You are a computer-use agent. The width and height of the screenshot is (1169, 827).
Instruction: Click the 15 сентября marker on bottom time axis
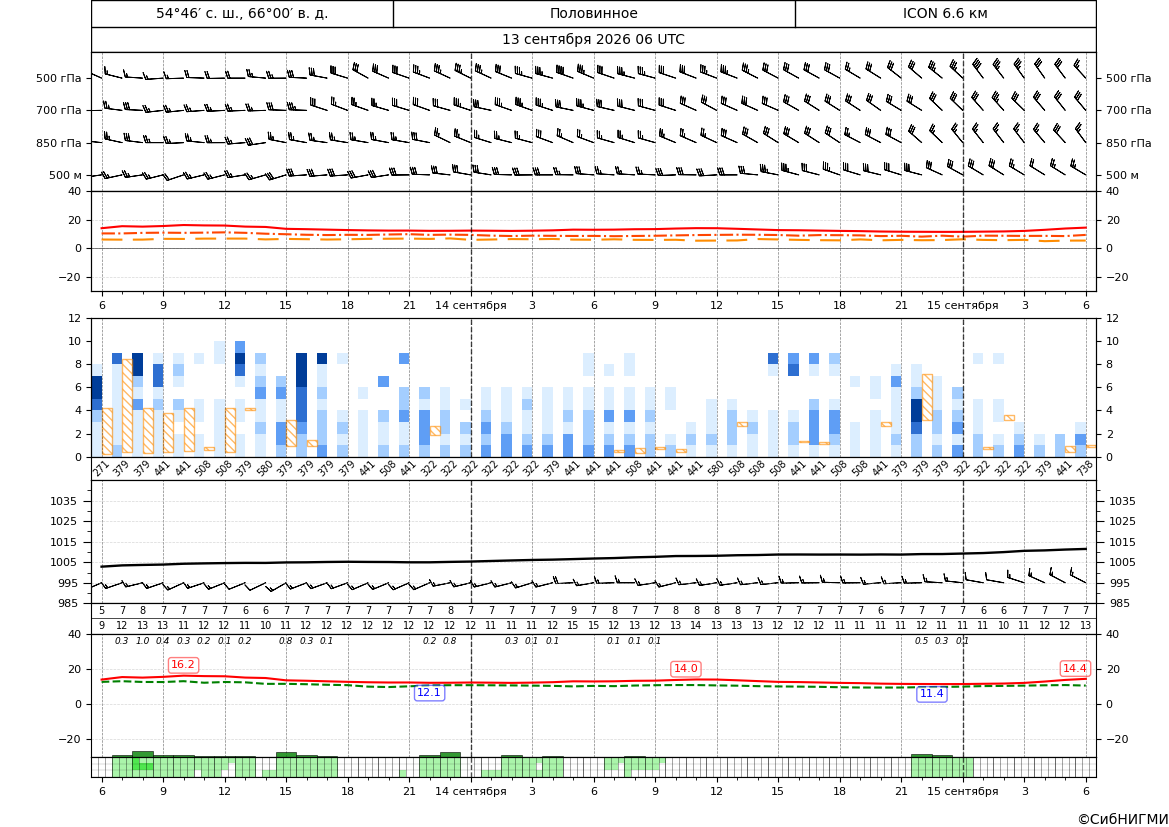click(x=962, y=791)
